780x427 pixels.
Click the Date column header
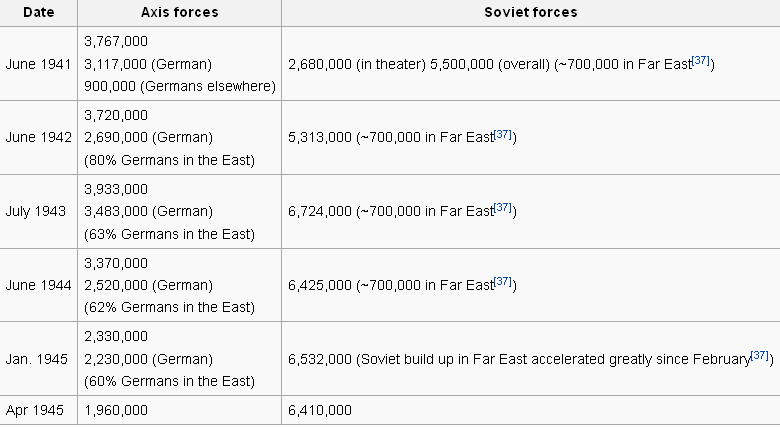coord(39,12)
